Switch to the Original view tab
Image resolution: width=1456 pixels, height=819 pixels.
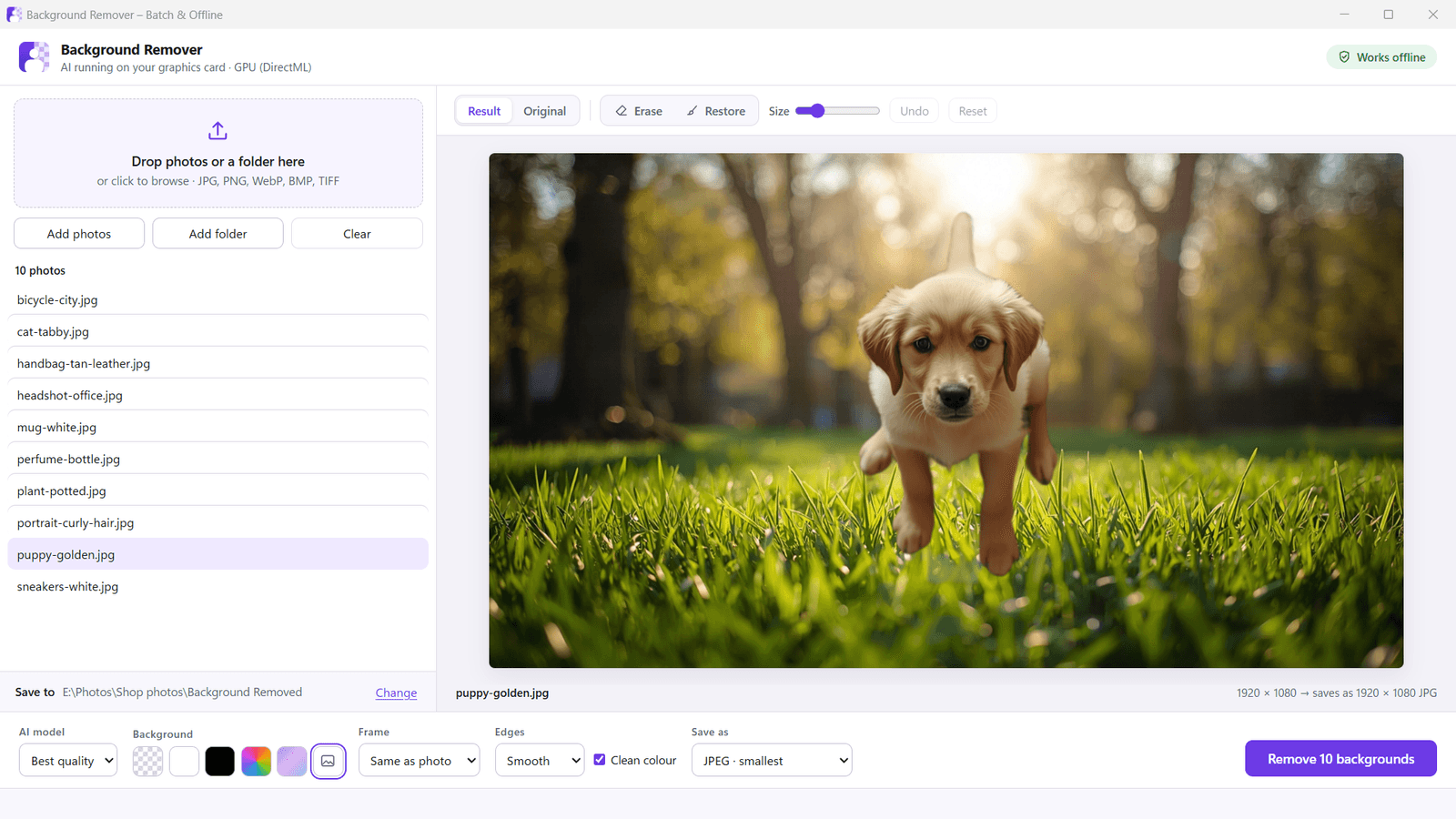pyautogui.click(x=545, y=111)
